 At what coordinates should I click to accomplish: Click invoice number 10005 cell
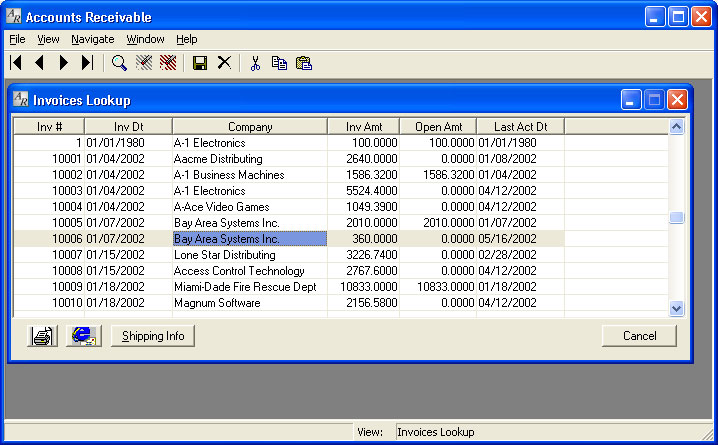pyautogui.click(x=49, y=223)
